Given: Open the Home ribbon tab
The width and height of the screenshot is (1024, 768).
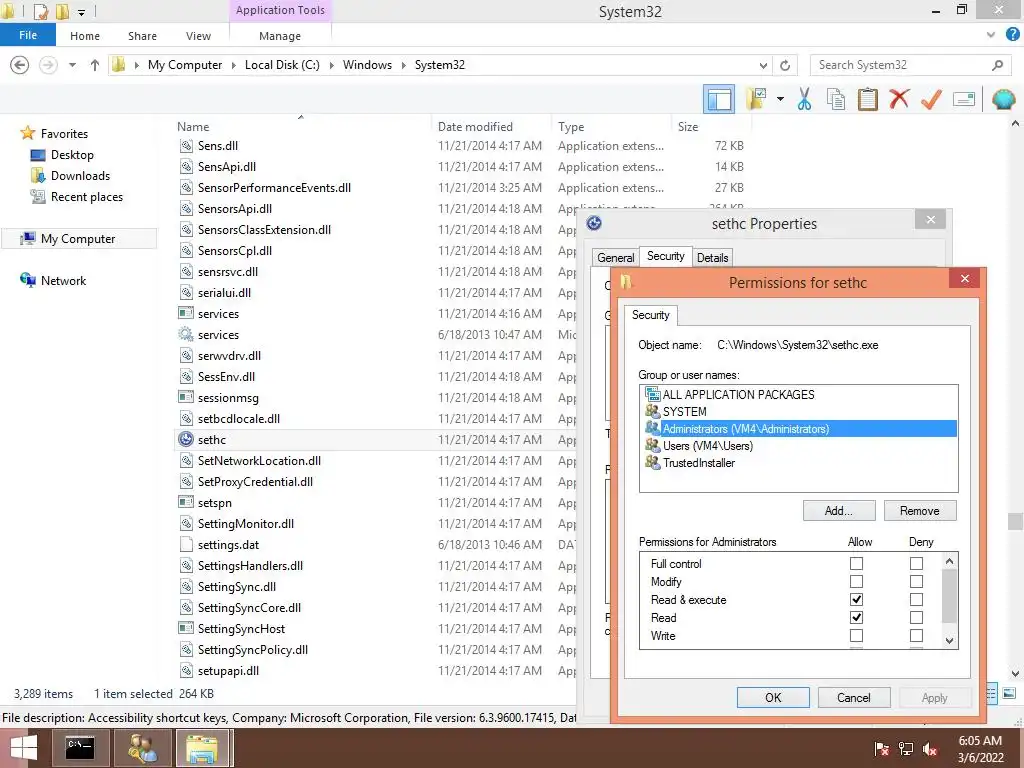Looking at the screenshot, I should click(85, 36).
